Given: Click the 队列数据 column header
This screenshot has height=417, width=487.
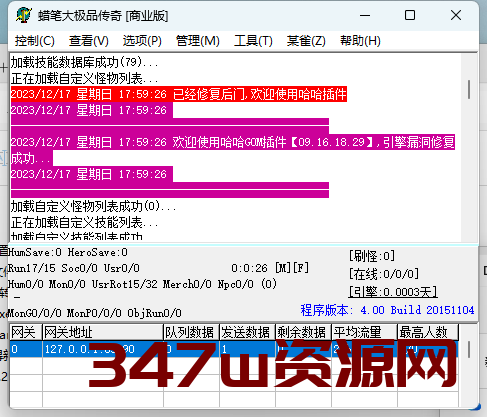Looking at the screenshot, I should pyautogui.click(x=191, y=332).
